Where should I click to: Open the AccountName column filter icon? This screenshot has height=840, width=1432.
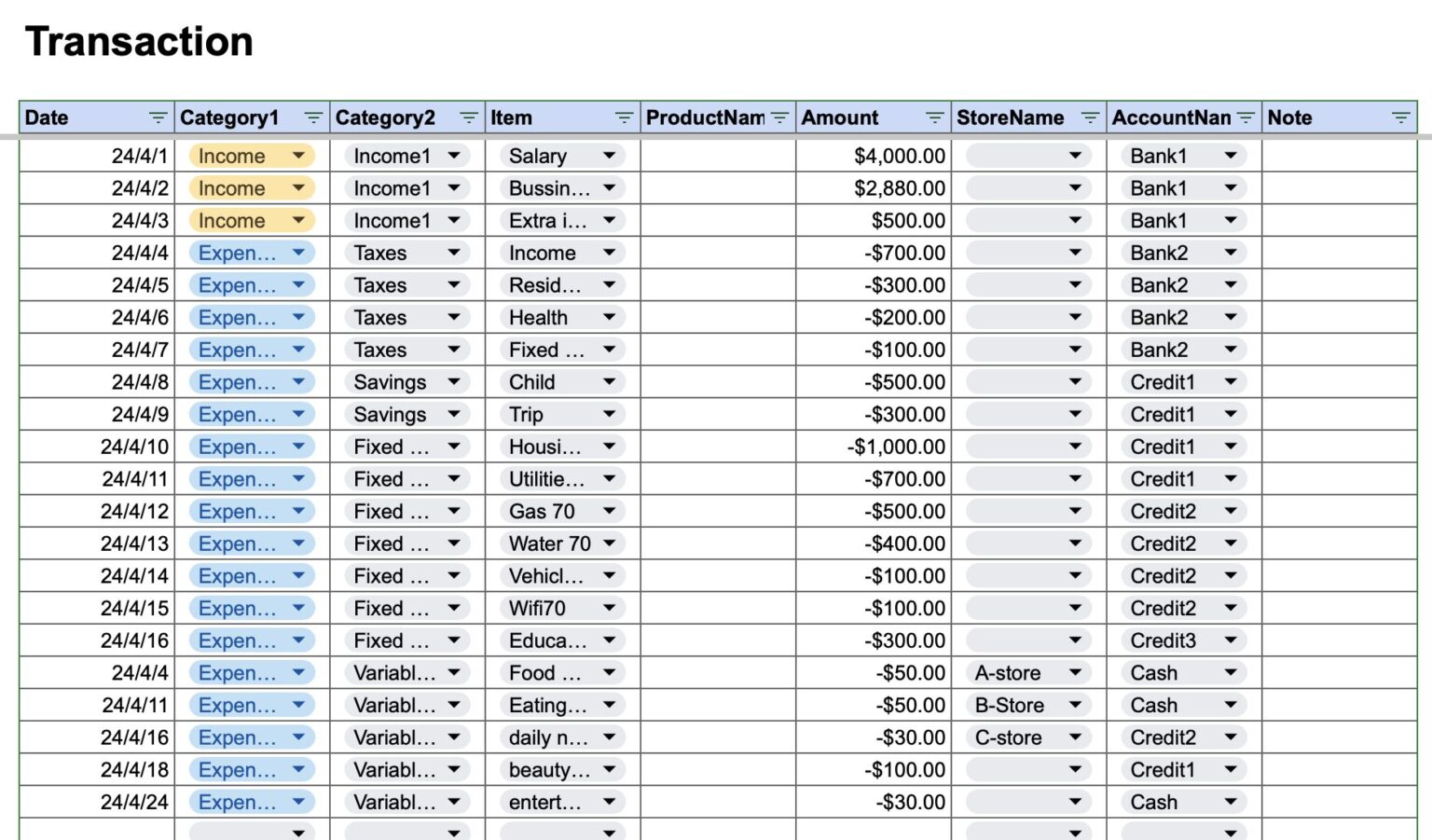click(x=1246, y=117)
